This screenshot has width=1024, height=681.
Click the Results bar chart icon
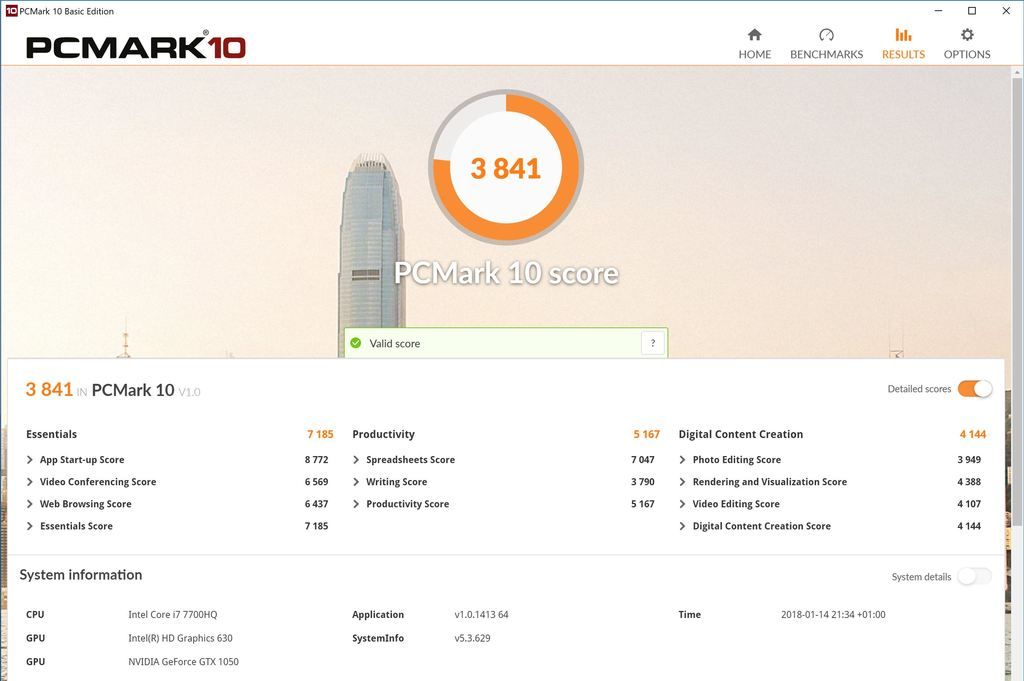click(x=903, y=35)
